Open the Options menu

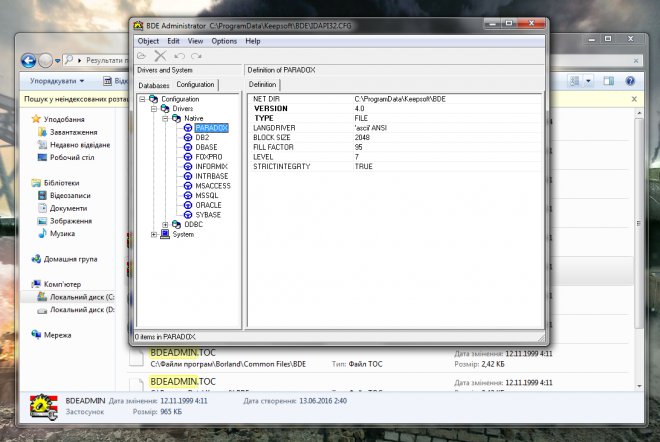[224, 41]
